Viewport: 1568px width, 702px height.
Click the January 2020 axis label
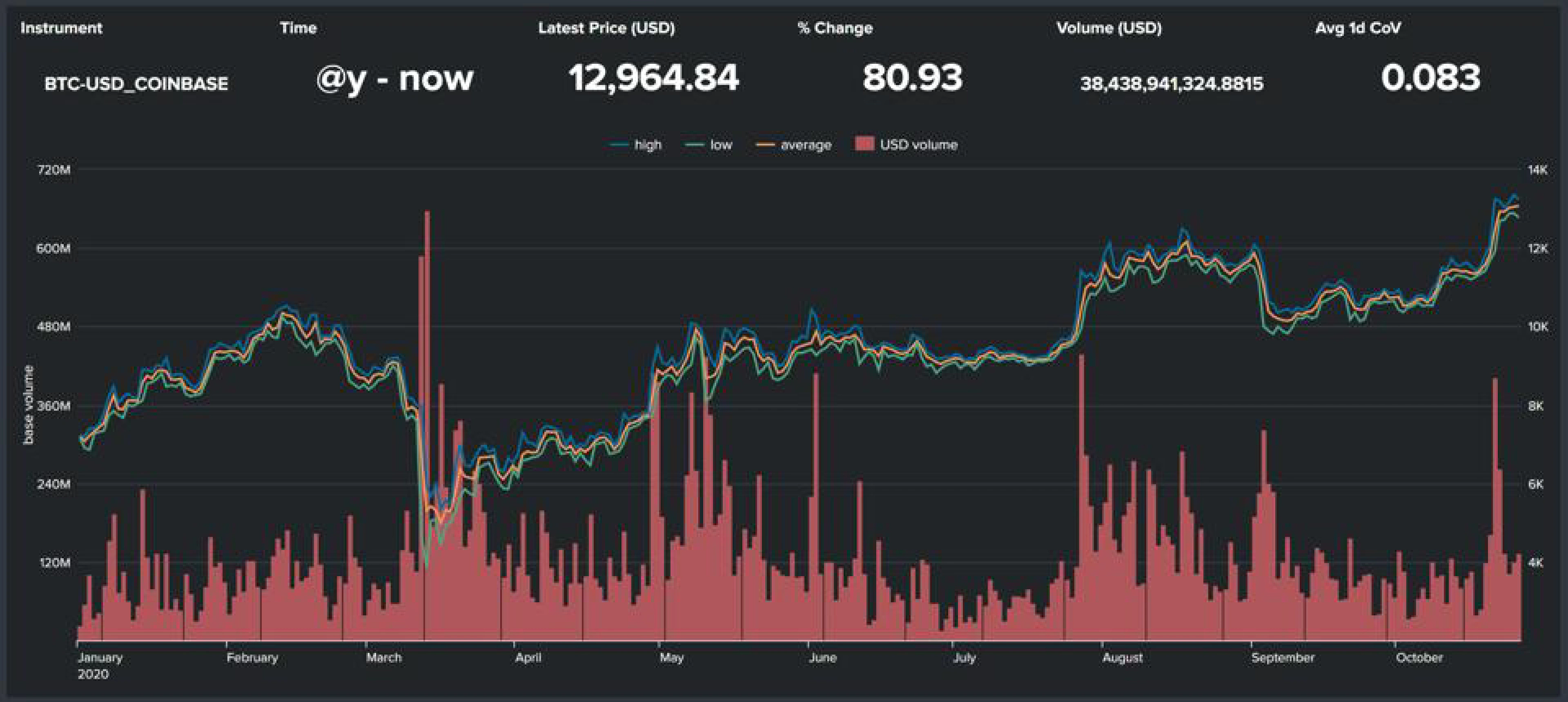[100, 666]
